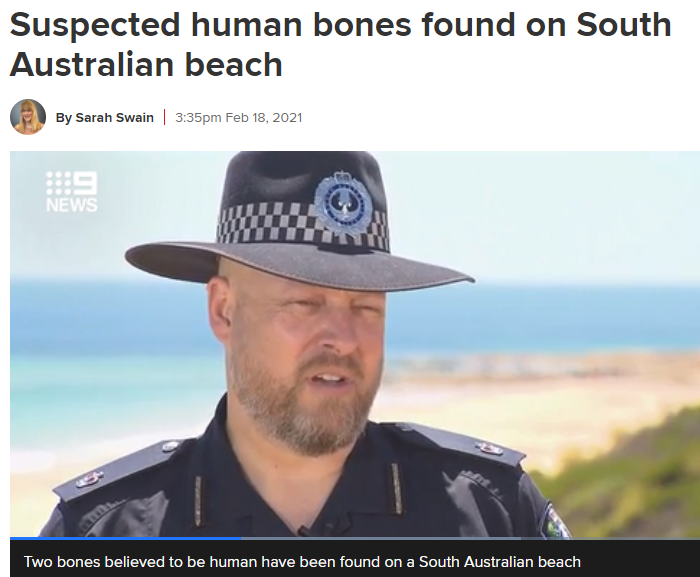700x577 pixels.
Task: Click the video caption about two bones
Action: pyautogui.click(x=302, y=561)
